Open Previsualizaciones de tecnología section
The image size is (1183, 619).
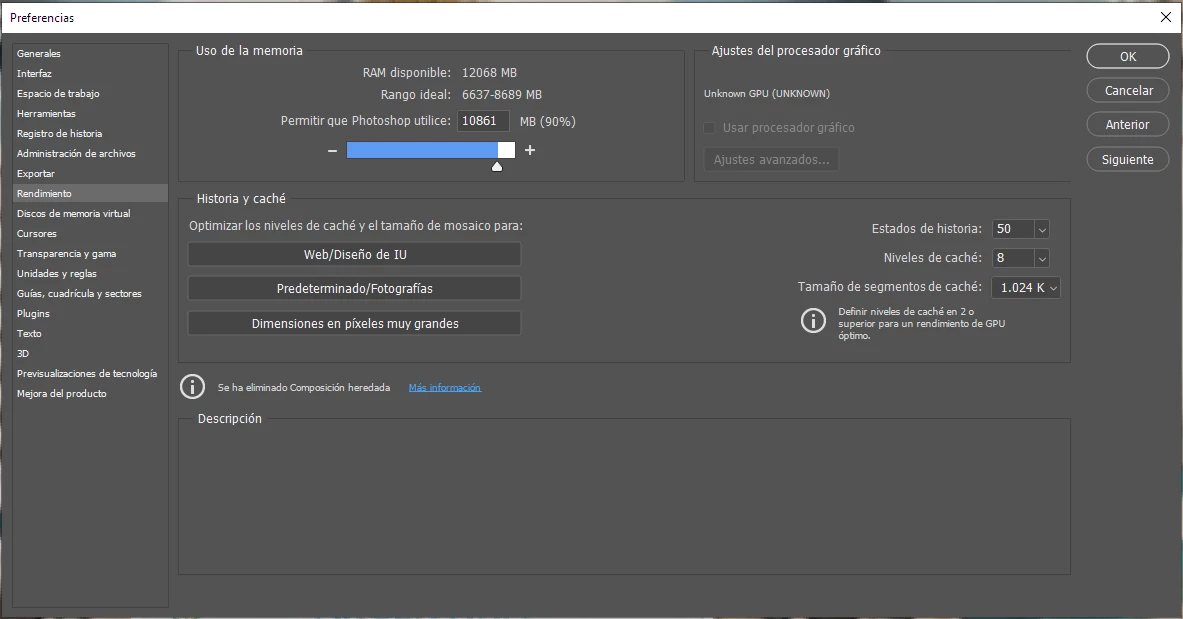coord(87,374)
